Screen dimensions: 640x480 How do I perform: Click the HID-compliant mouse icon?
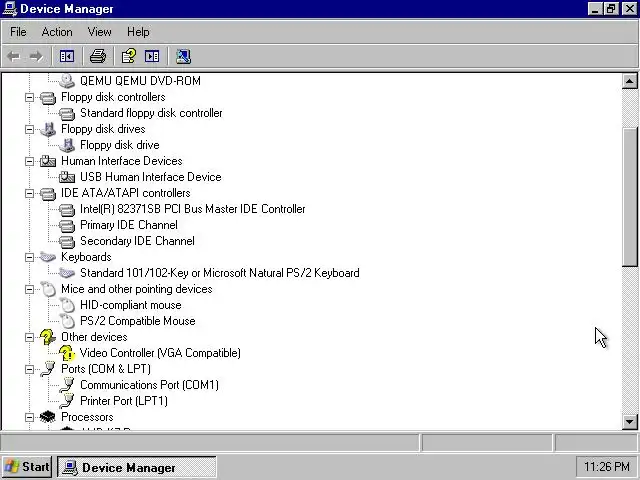tap(67, 305)
